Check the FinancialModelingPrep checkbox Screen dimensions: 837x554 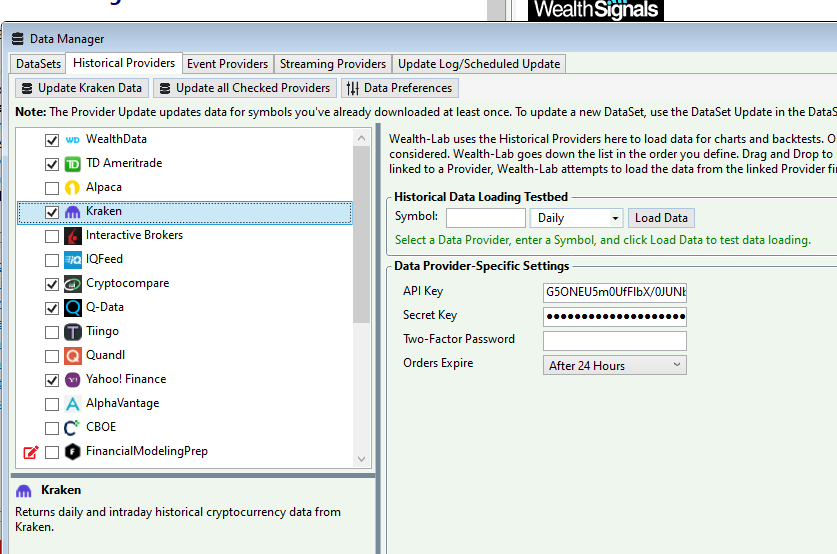coord(52,453)
